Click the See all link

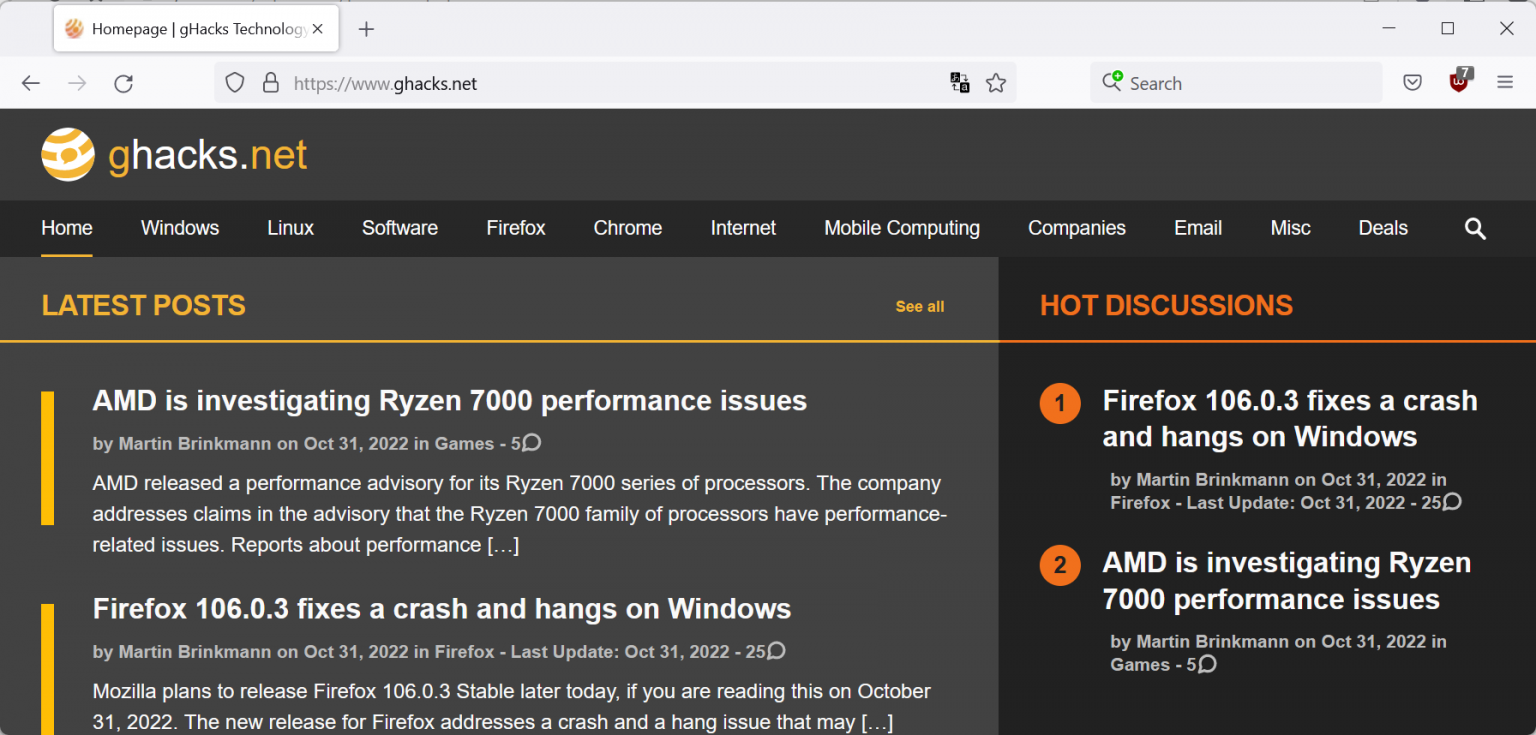(x=918, y=306)
